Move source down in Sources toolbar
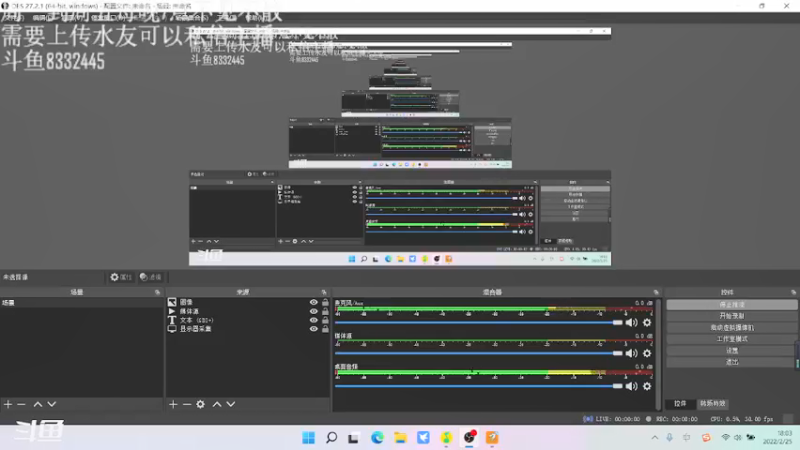Image resolution: width=800 pixels, height=450 pixels. coord(231,404)
